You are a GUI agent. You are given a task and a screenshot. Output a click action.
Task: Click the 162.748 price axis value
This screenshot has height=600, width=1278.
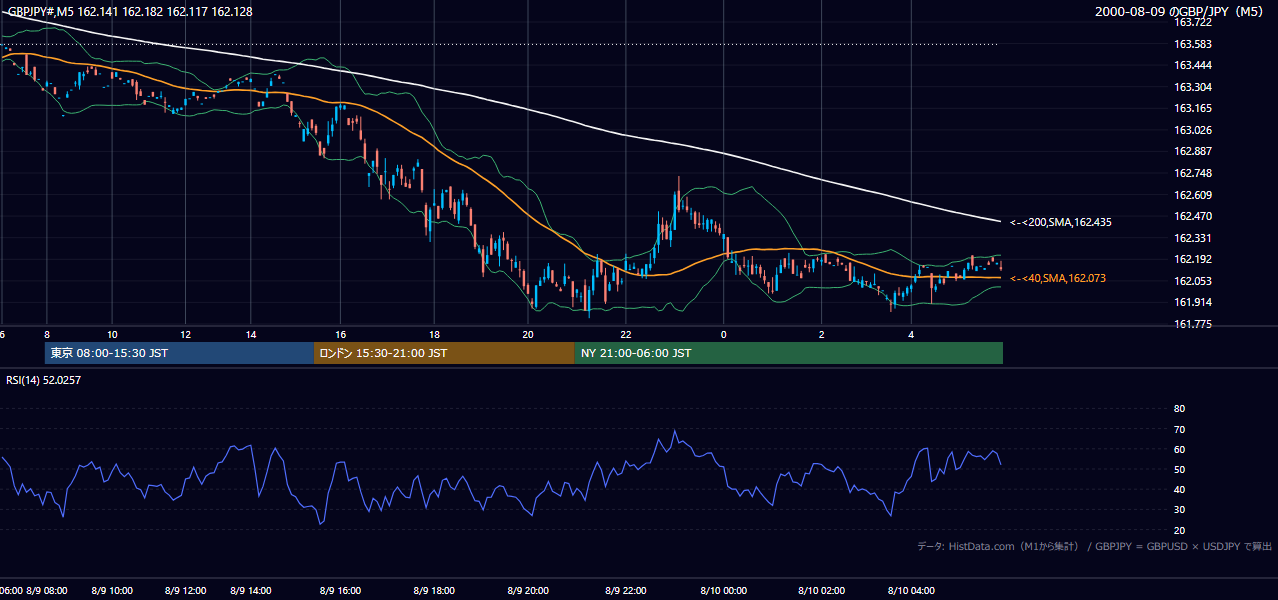pos(1192,173)
